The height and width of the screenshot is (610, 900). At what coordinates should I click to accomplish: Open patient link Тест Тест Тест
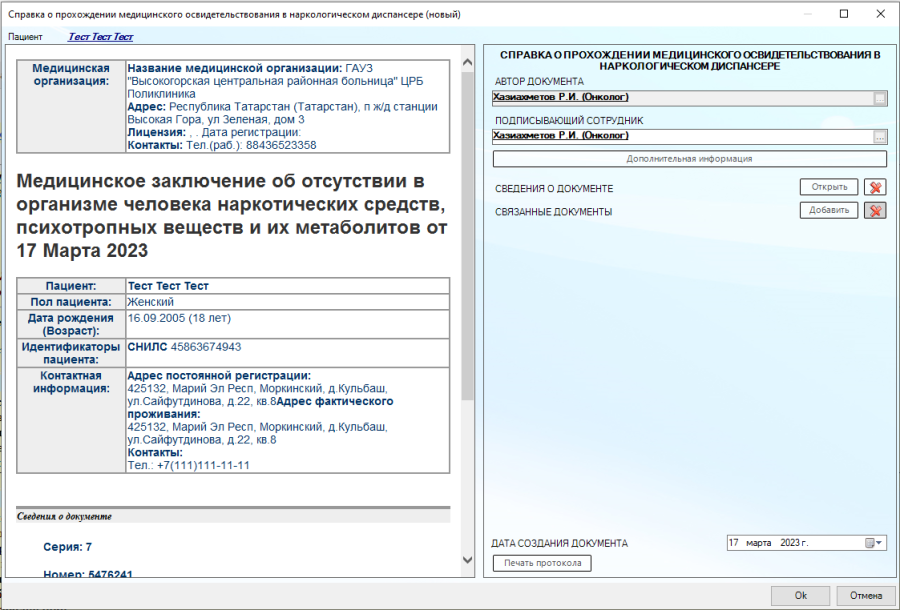(x=100, y=37)
